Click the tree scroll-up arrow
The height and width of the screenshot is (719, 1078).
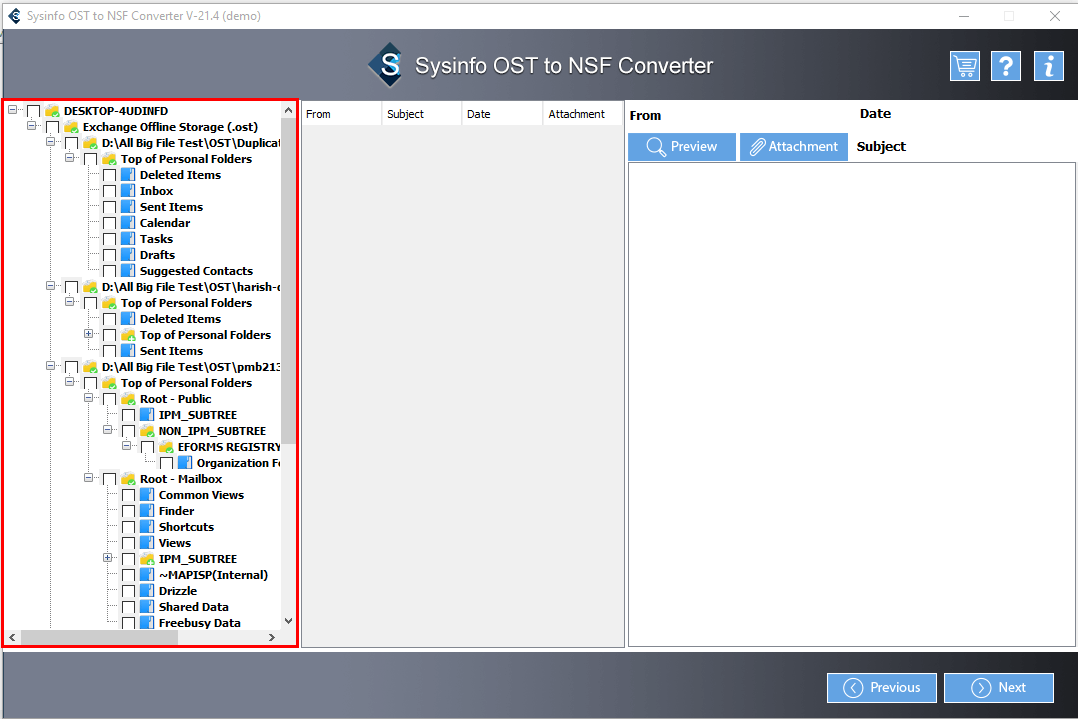click(289, 110)
